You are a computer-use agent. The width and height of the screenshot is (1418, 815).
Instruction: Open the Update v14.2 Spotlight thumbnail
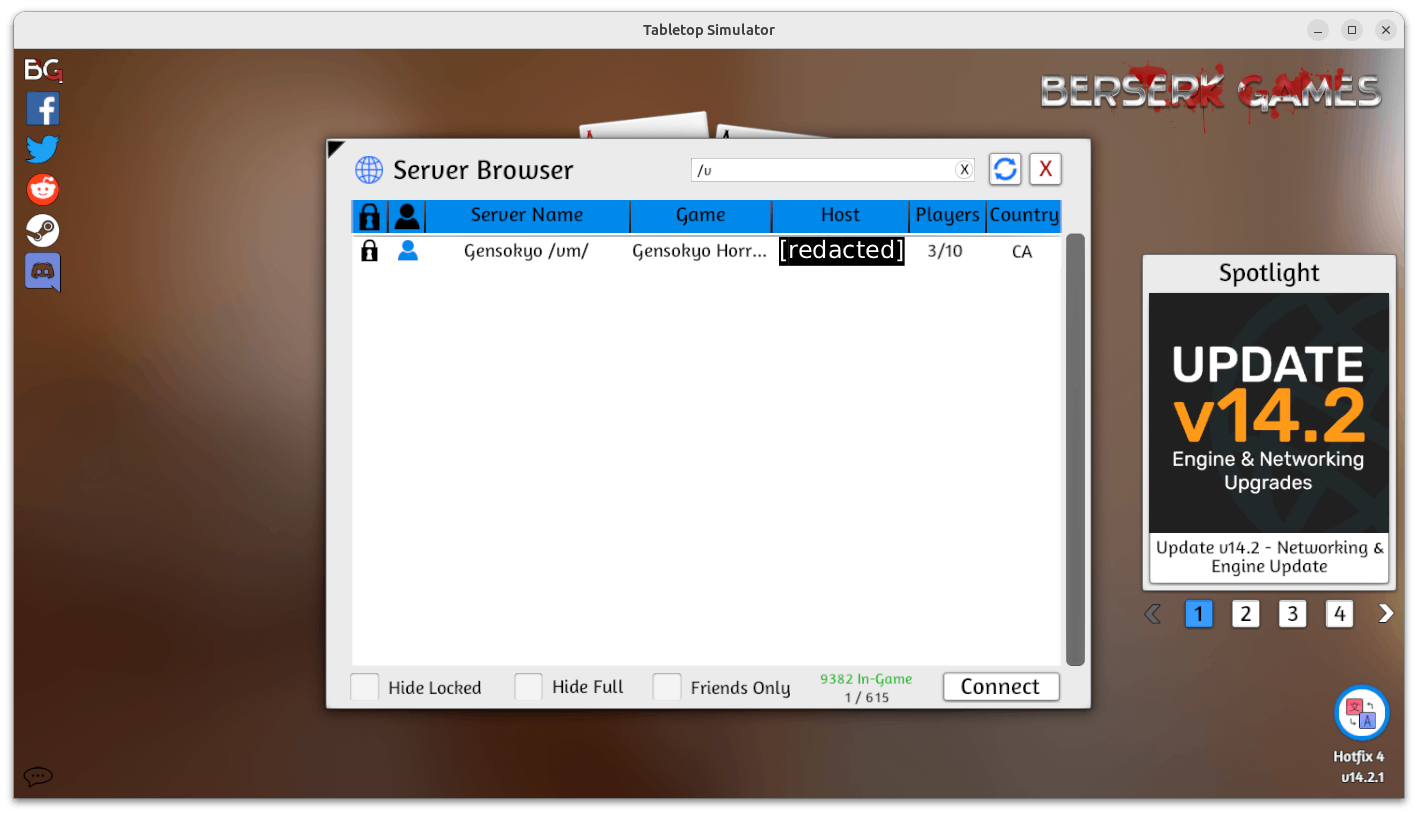(1269, 413)
